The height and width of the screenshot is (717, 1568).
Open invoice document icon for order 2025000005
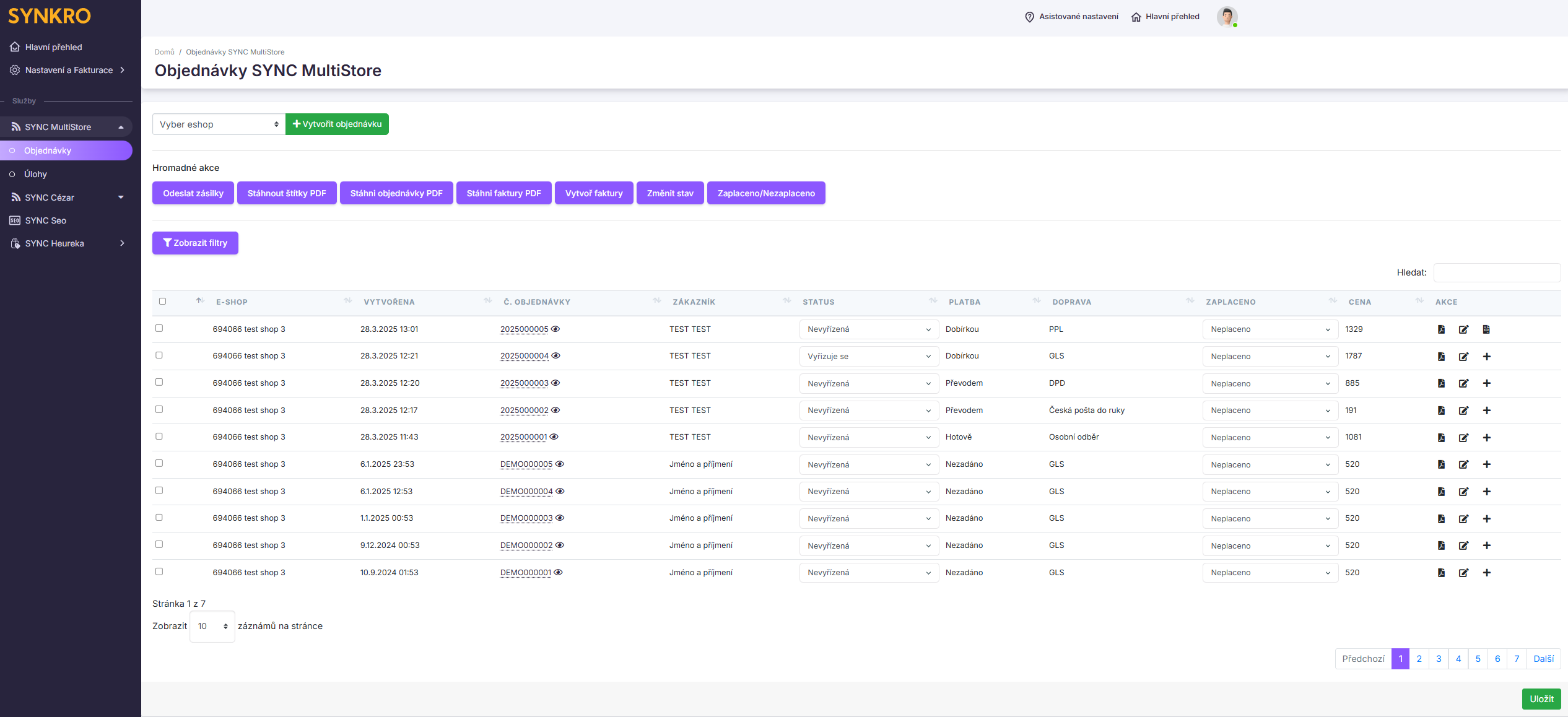pyautogui.click(x=1486, y=329)
